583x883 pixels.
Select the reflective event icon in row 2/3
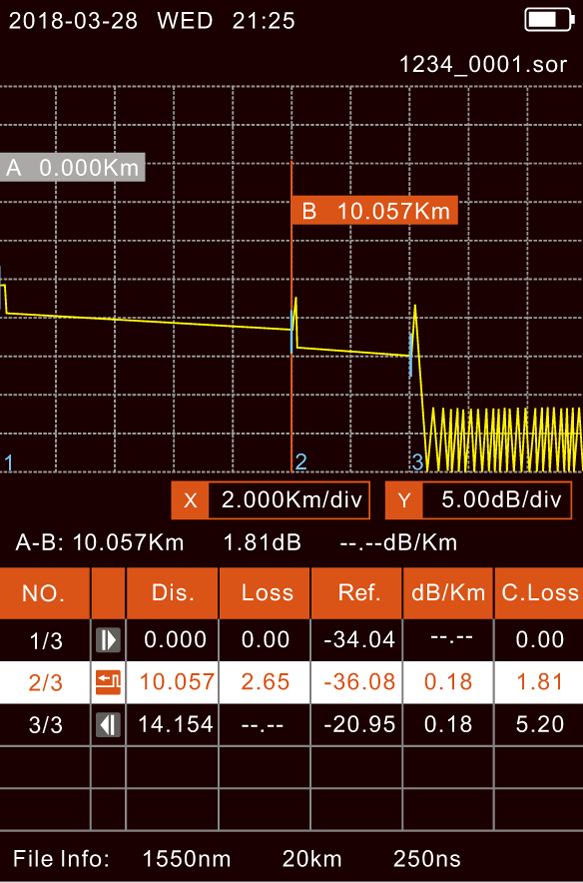pos(108,682)
